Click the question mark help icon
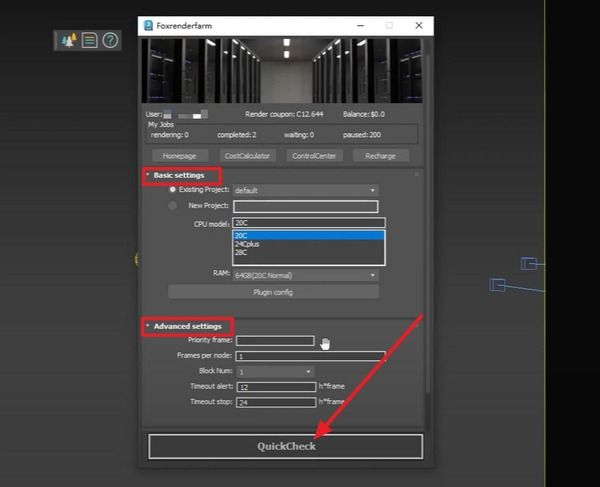Viewport: 600px width, 487px height. tap(110, 40)
